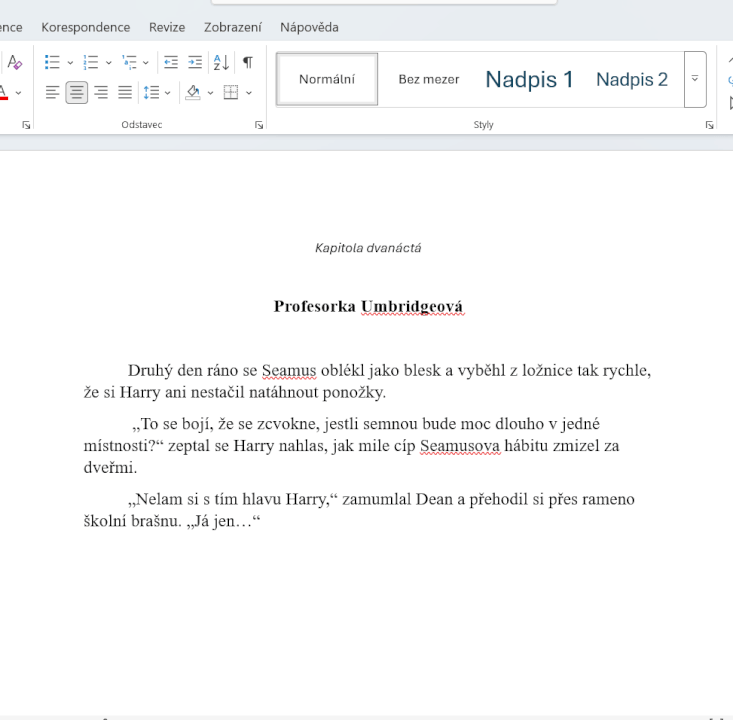Open font group dialog launcher
Viewport: 733px width, 720px height.
(x=26, y=125)
